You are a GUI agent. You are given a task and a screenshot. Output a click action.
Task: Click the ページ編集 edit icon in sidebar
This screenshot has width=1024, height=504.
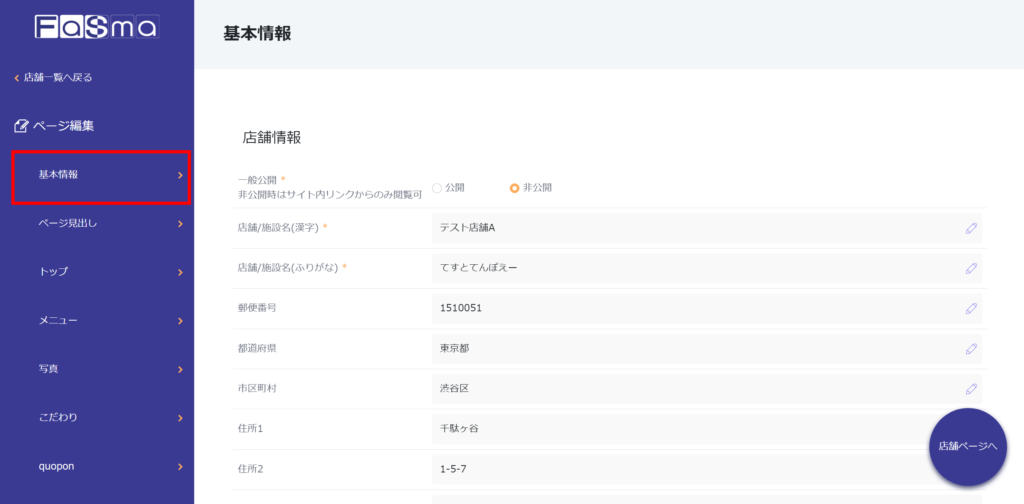click(x=21, y=126)
